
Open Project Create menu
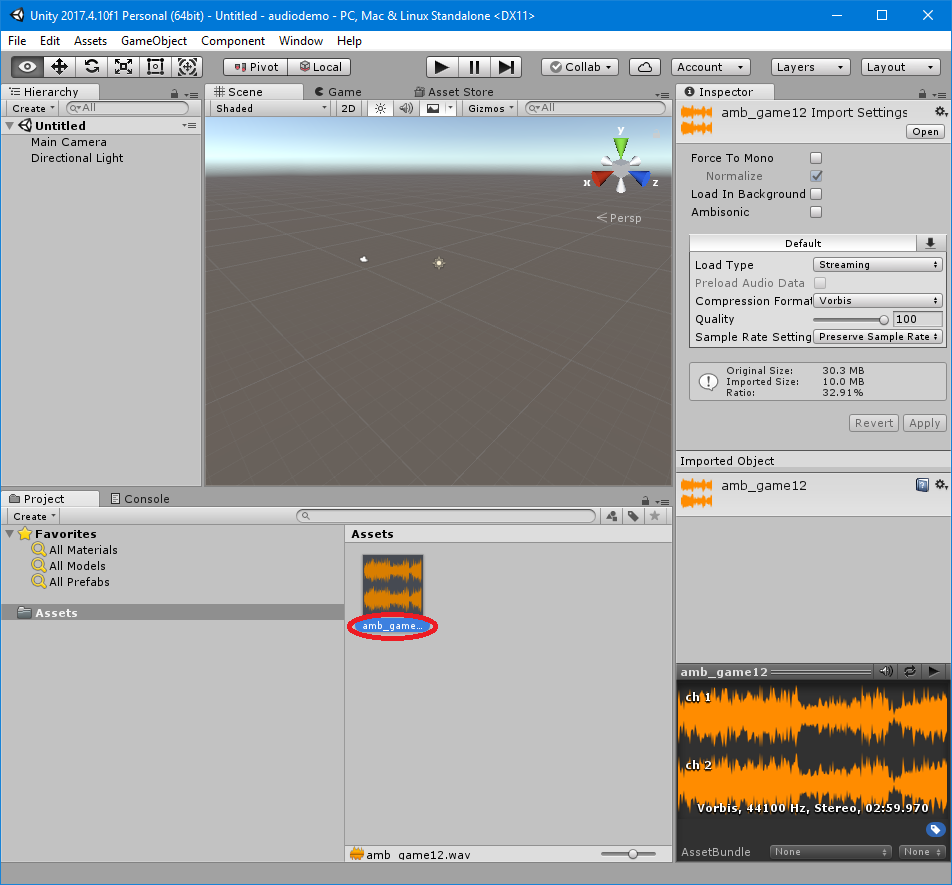coord(34,516)
